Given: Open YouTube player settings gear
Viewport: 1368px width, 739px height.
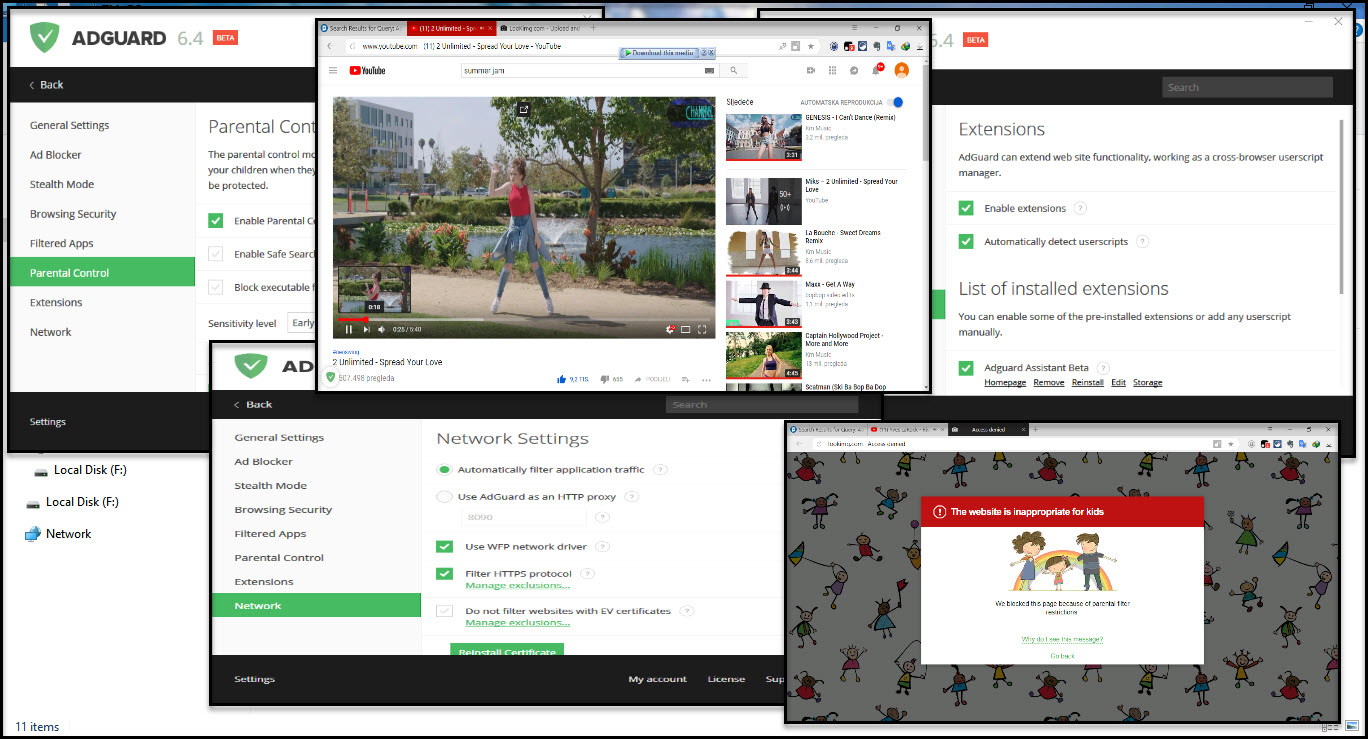Looking at the screenshot, I should [x=670, y=329].
